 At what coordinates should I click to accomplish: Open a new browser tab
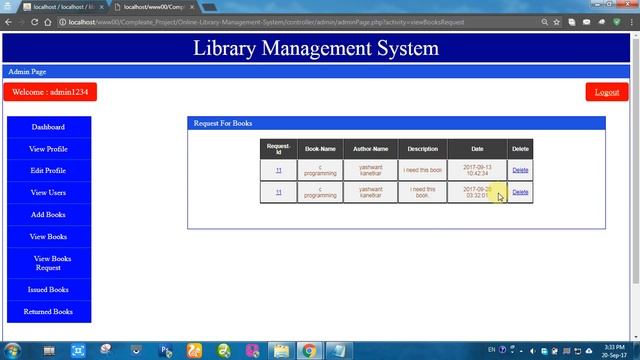tap(209, 7)
